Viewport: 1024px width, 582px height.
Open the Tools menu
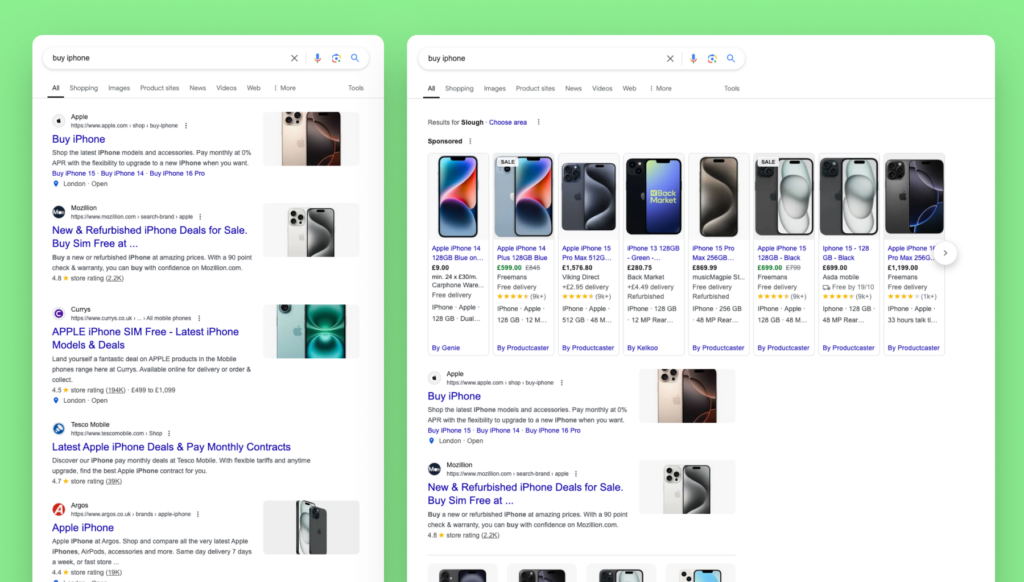(x=355, y=88)
